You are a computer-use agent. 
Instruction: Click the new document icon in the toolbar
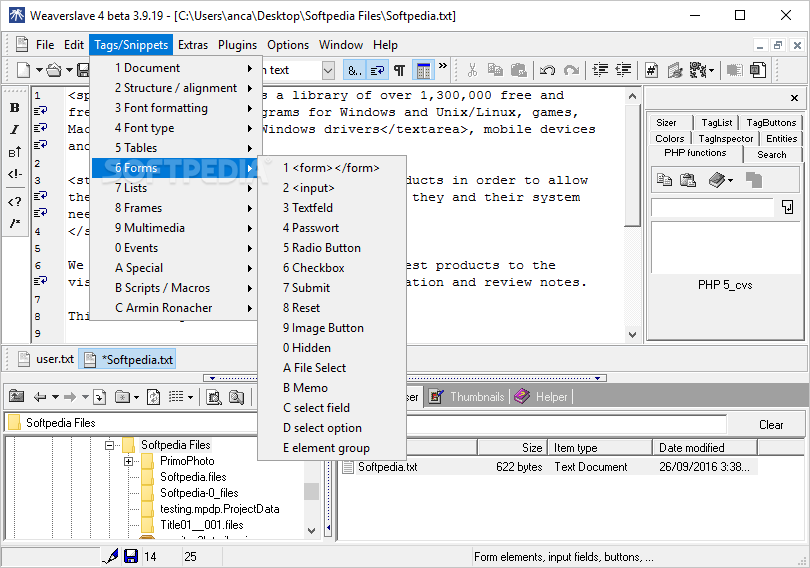click(23, 70)
